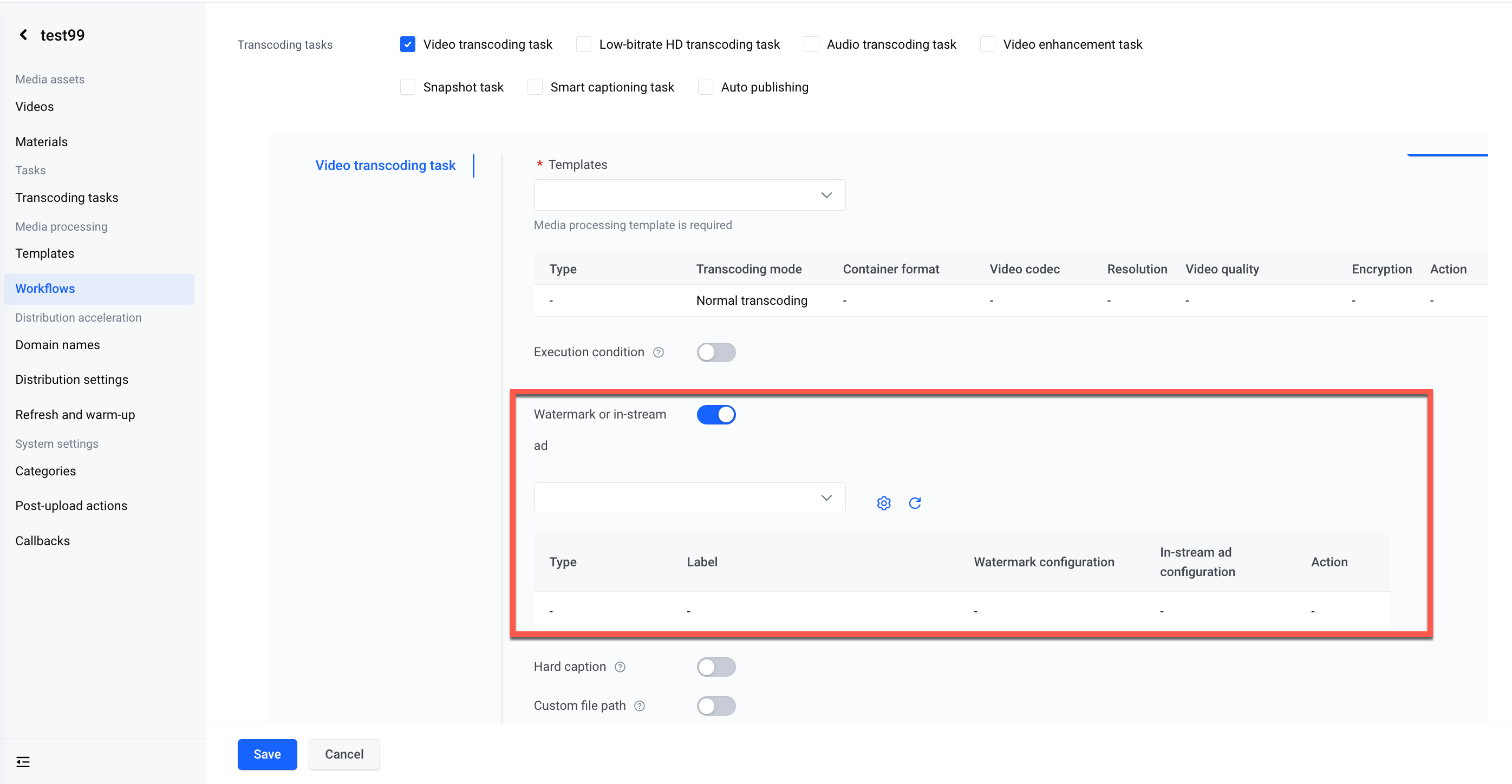Click the Save button
The height and width of the screenshot is (784, 1512).
click(267, 754)
